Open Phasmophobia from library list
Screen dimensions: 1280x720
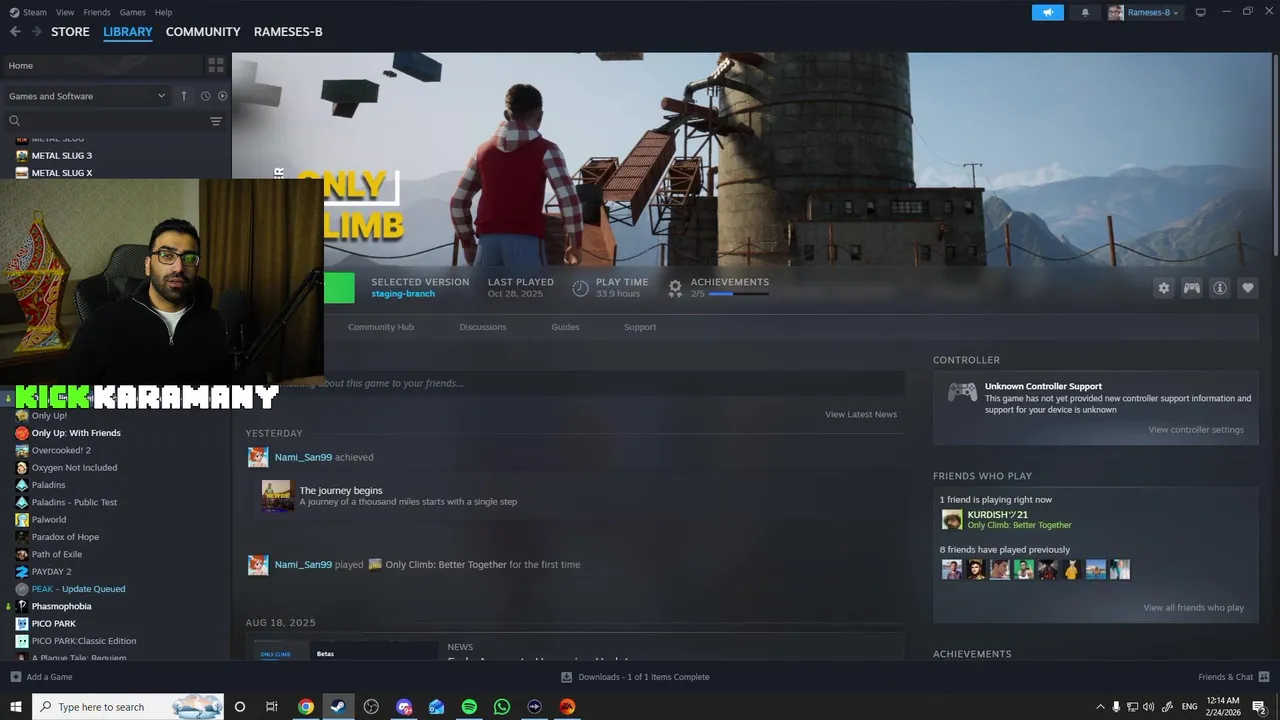(61, 606)
